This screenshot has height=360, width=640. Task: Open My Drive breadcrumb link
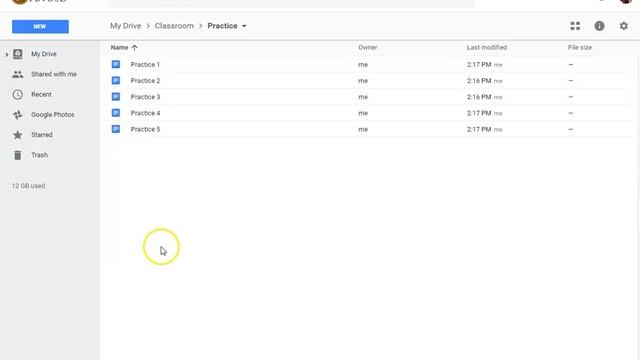(125, 26)
